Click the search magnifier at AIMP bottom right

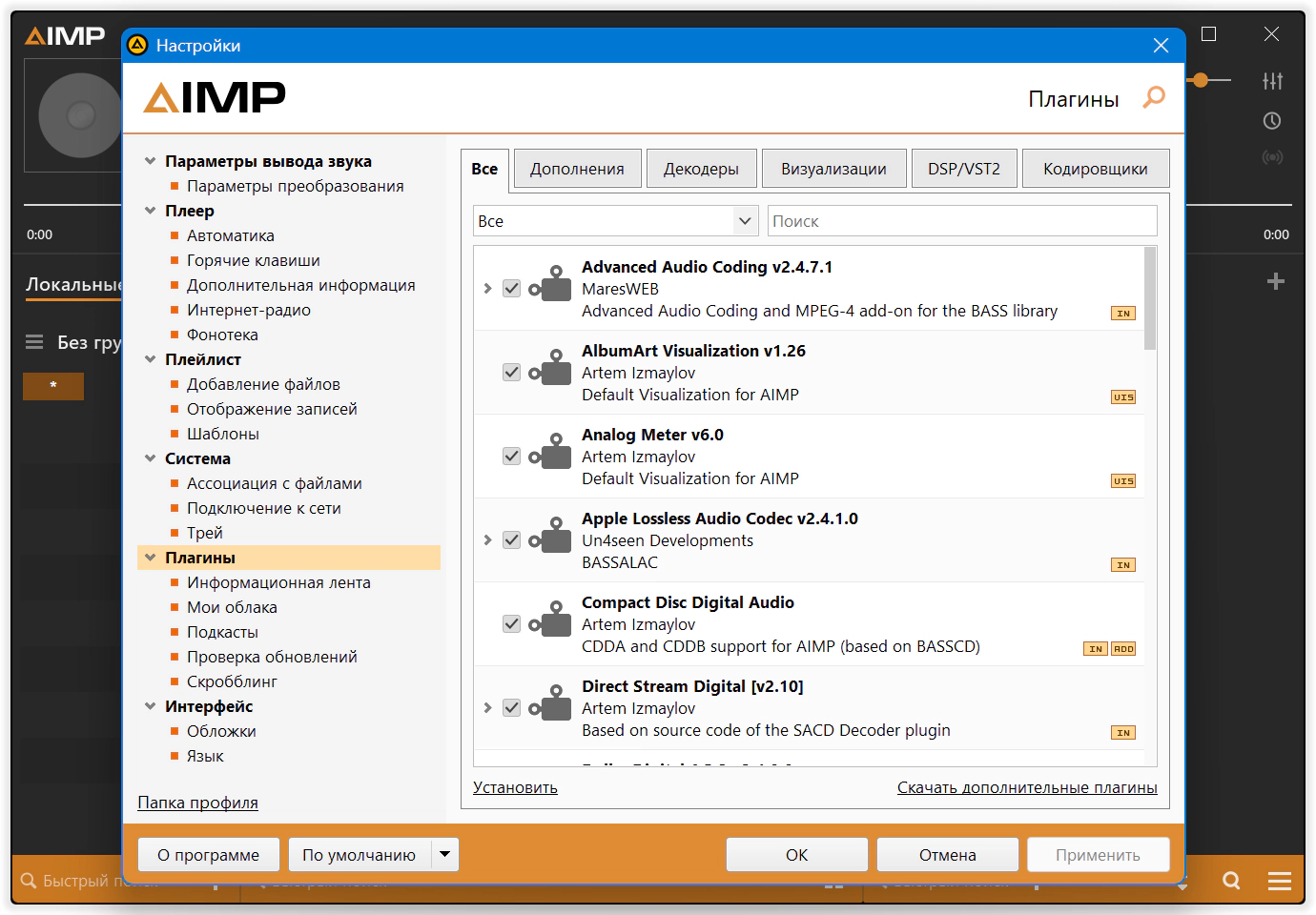(1231, 881)
